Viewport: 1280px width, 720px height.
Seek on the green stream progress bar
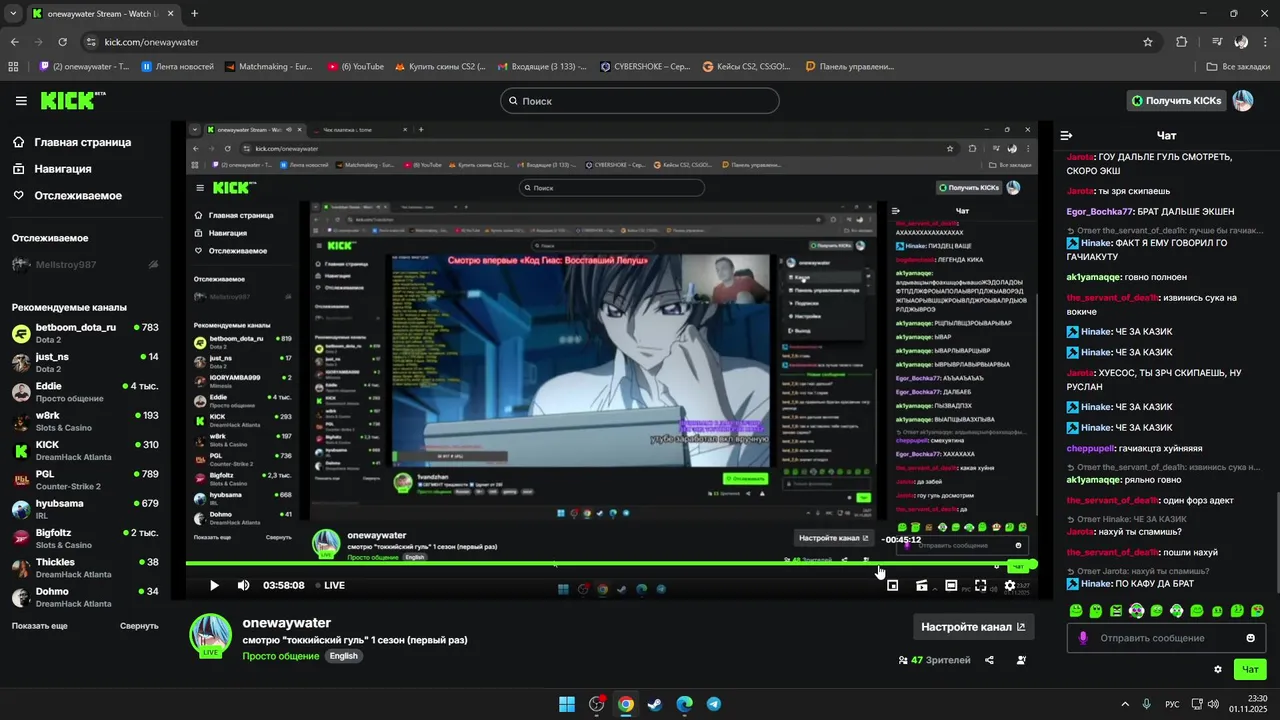(x=611, y=565)
